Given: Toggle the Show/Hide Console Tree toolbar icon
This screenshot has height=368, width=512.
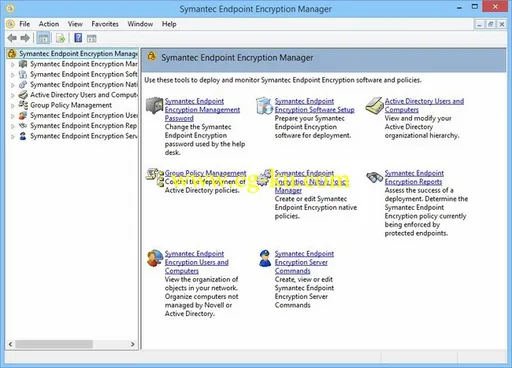Looking at the screenshot, I should [x=43, y=38].
